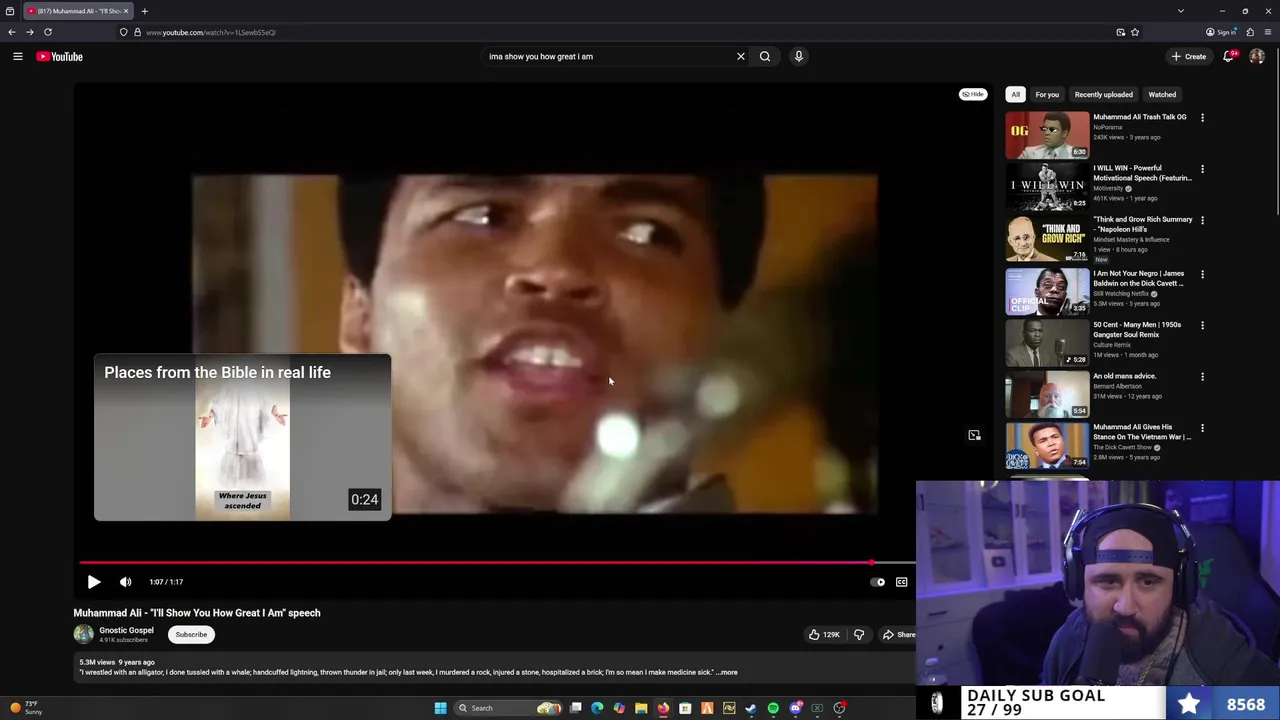The width and height of the screenshot is (1280, 720).
Task: Open the browser tab list dropdown arrow
Action: tap(1181, 11)
